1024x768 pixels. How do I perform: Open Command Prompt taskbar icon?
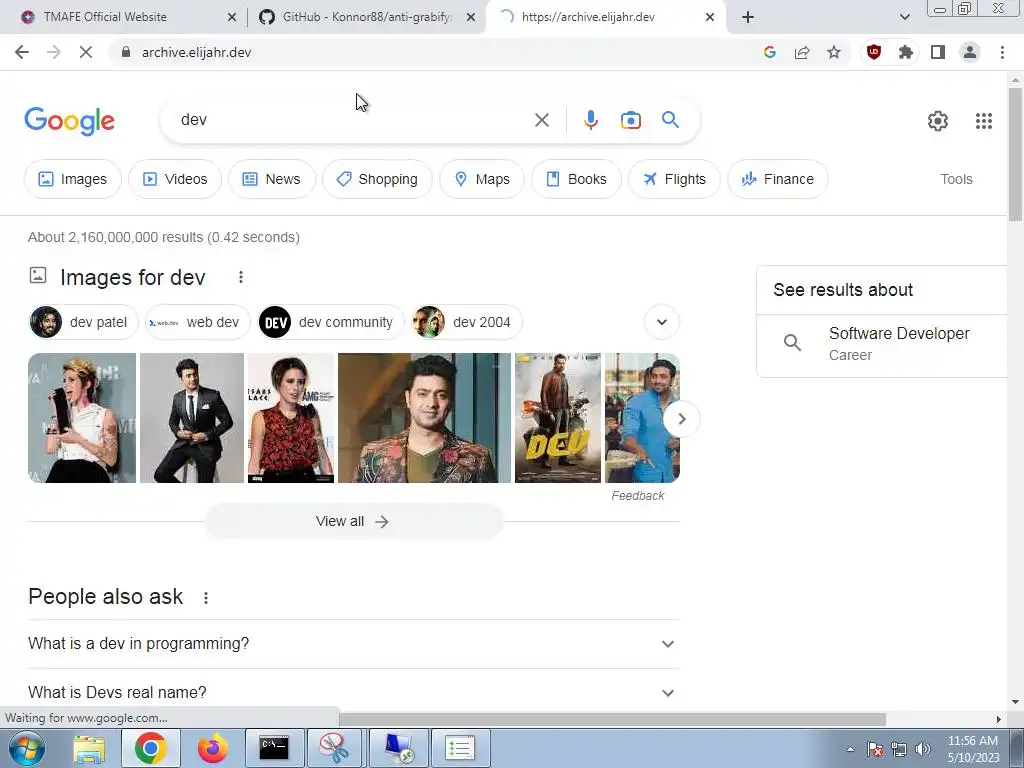(274, 748)
